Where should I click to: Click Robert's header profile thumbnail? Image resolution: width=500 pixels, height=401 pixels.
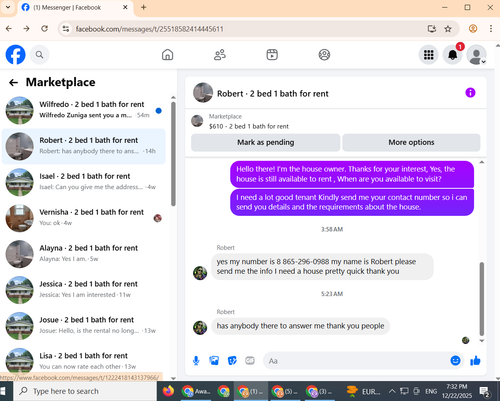(x=203, y=93)
